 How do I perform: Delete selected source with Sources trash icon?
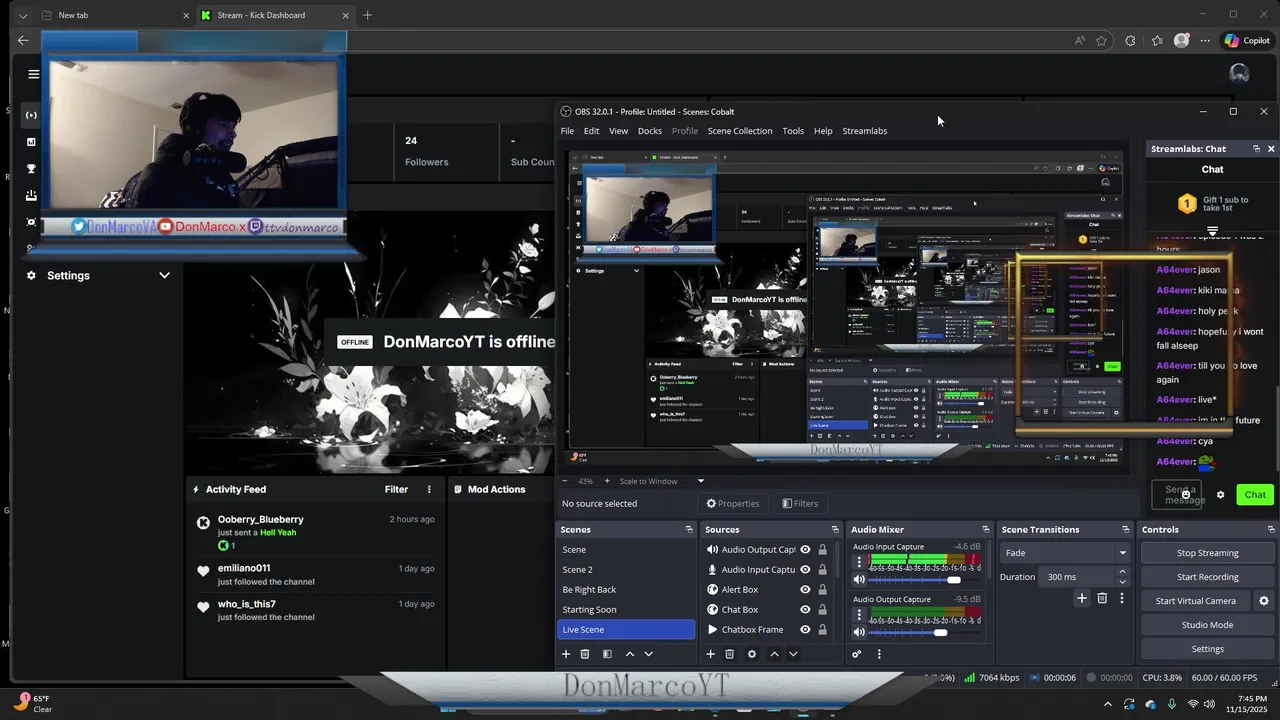tap(729, 654)
